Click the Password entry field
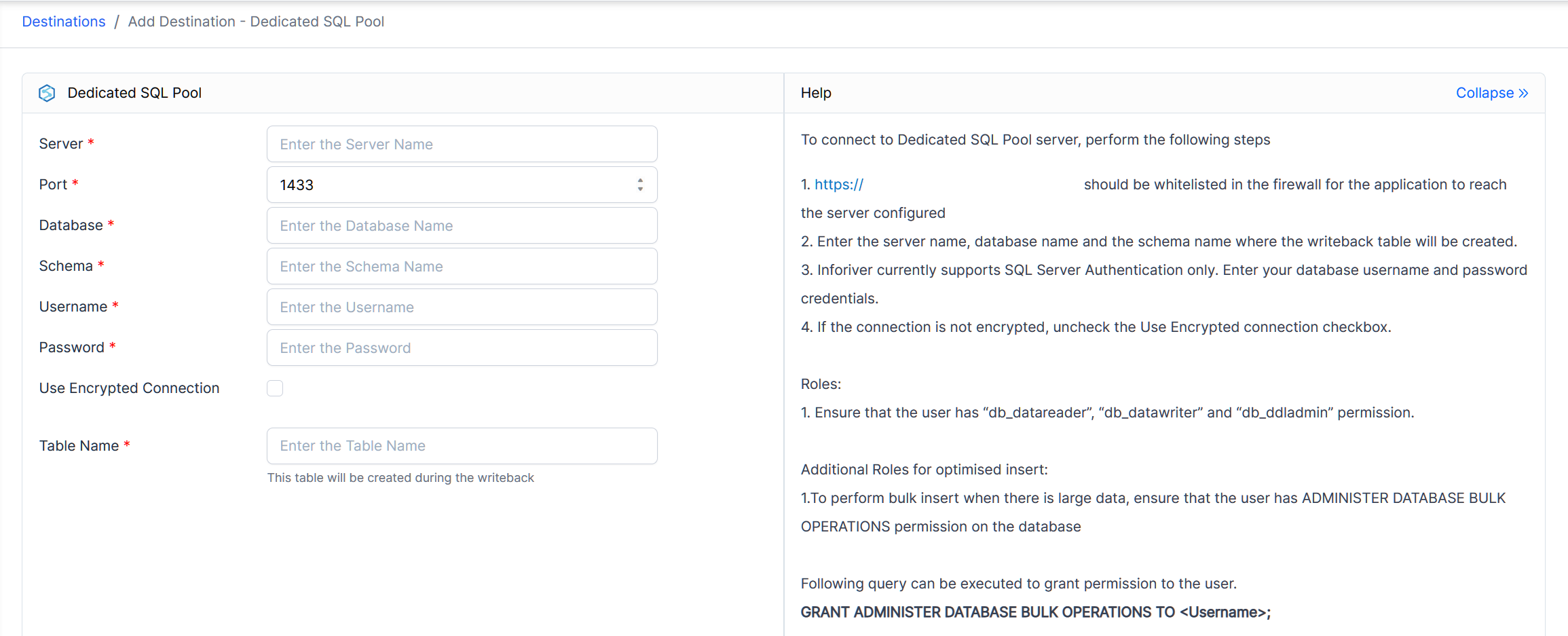 point(462,348)
